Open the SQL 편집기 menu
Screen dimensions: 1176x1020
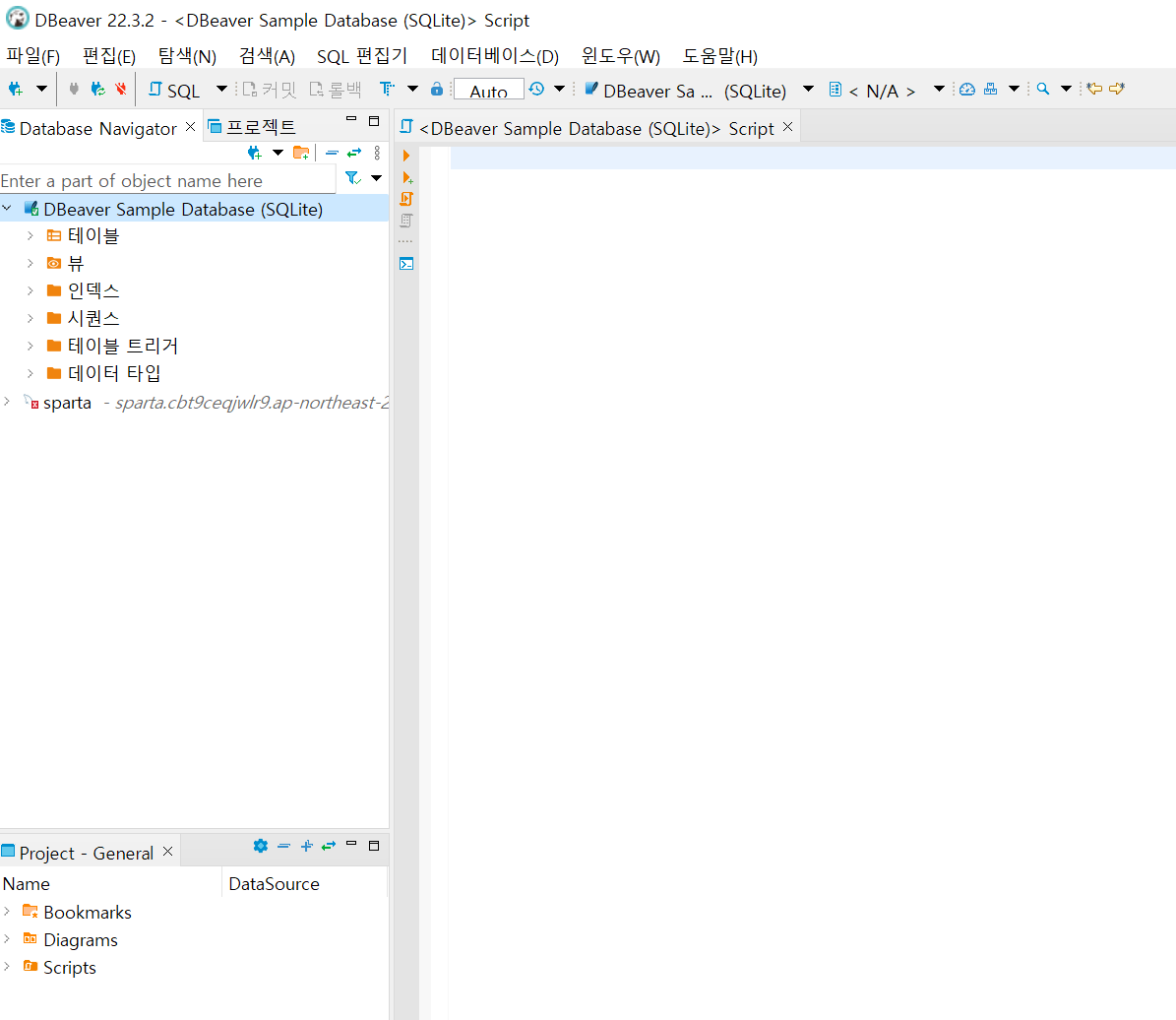click(x=362, y=56)
